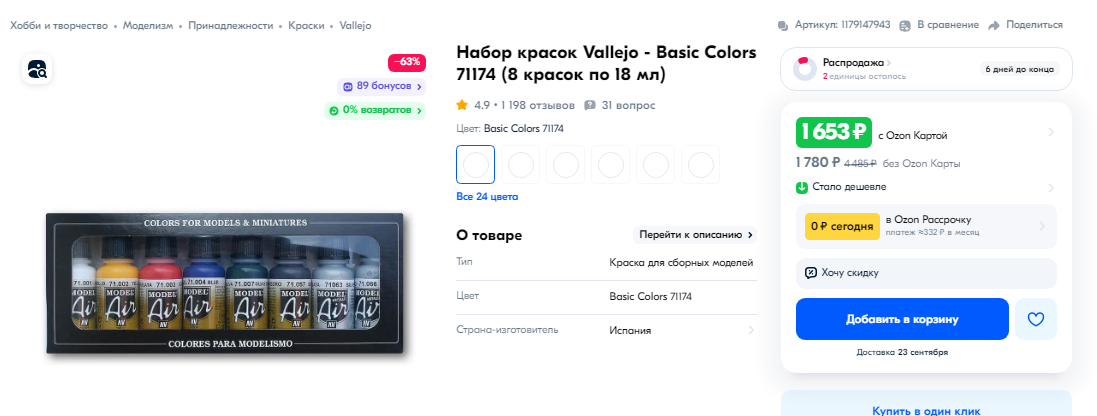Go to the Моделизм breadcrumb

[148, 25]
